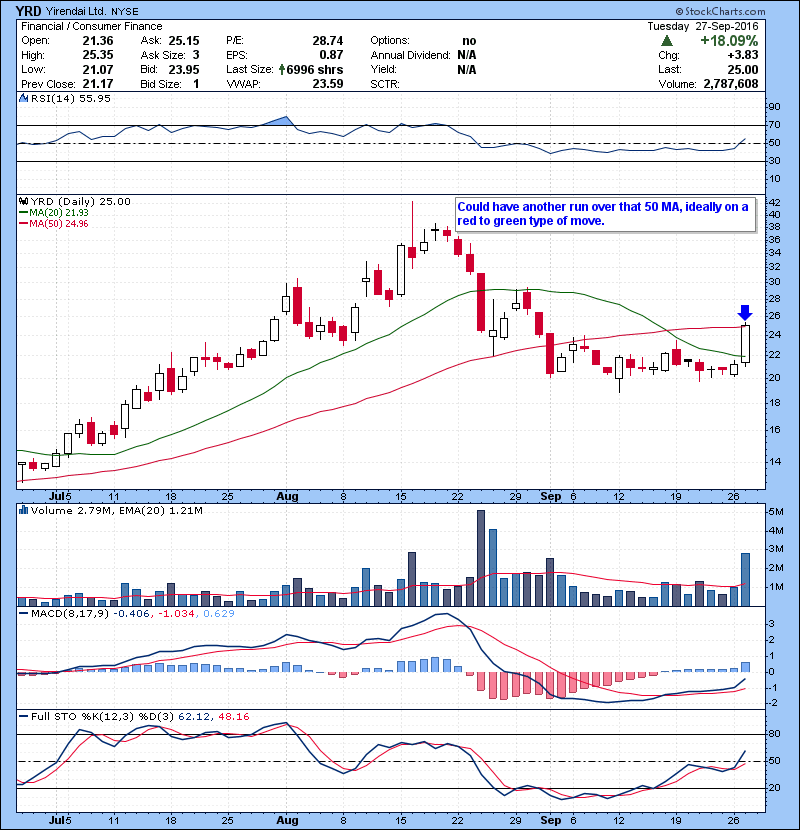Select the Prev Close value 21.17

98,84
